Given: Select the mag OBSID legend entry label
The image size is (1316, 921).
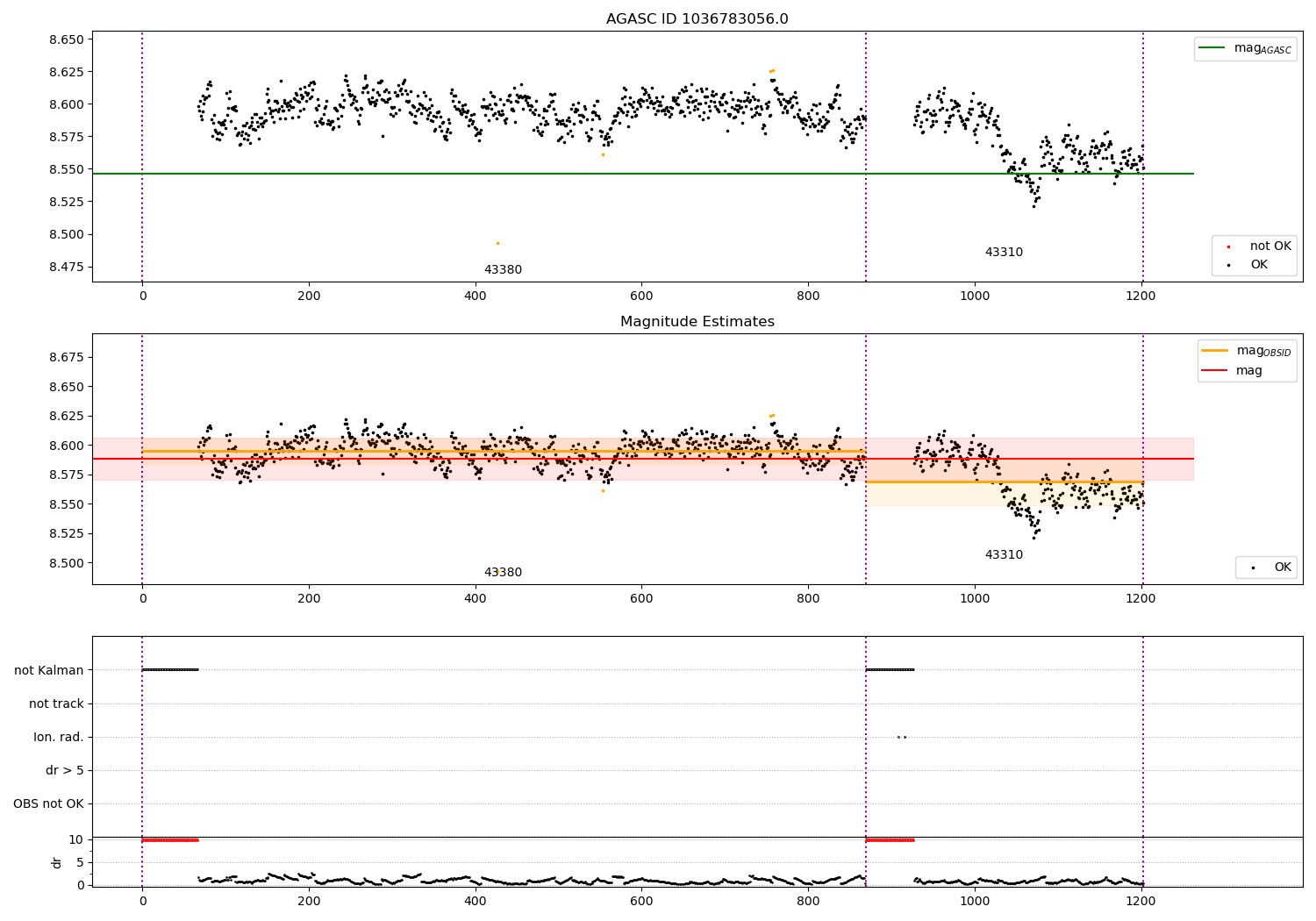Looking at the screenshot, I should [x=1263, y=351].
